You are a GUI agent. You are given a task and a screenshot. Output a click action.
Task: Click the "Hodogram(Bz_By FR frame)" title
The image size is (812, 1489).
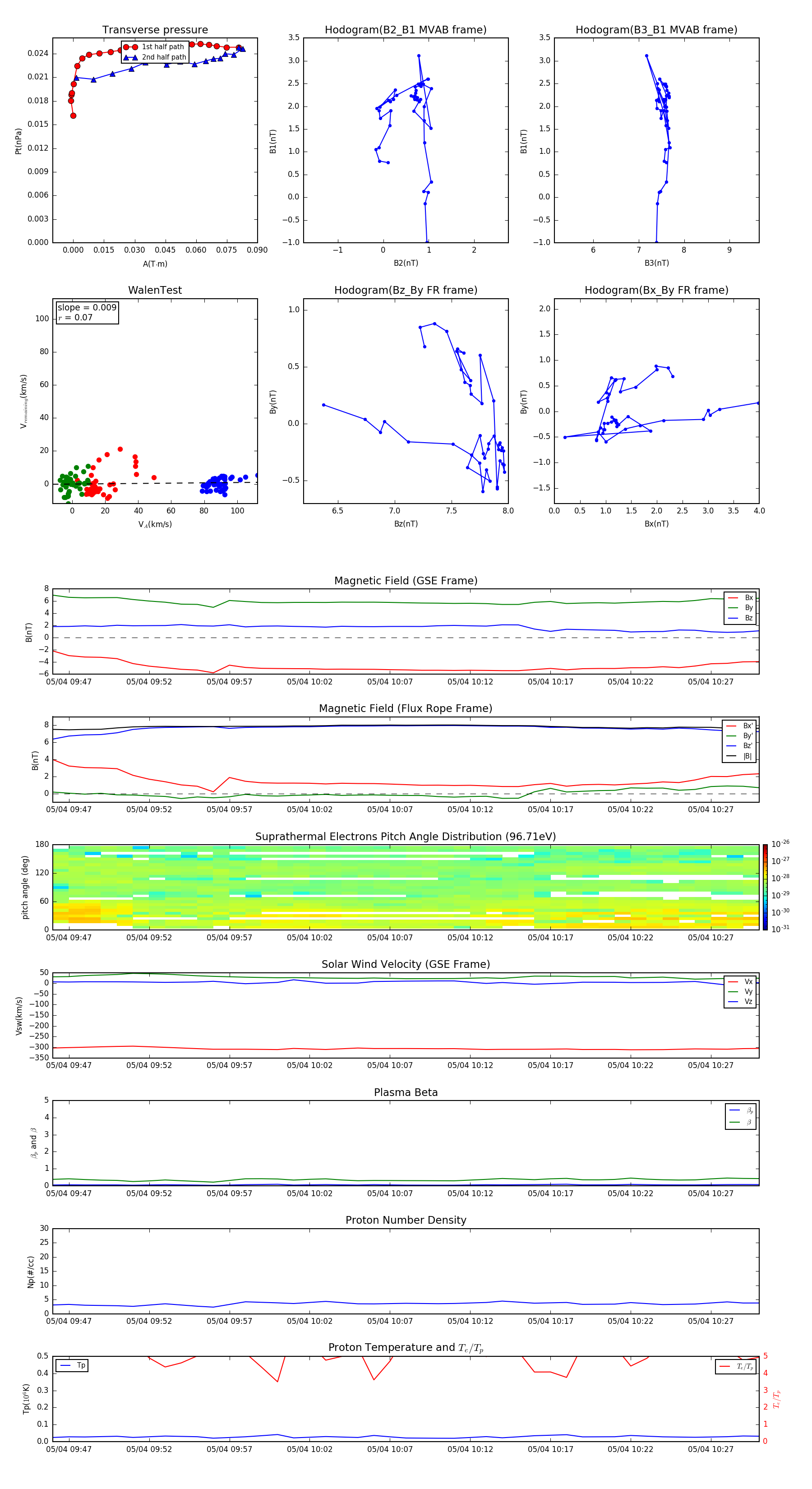pyautogui.click(x=406, y=290)
